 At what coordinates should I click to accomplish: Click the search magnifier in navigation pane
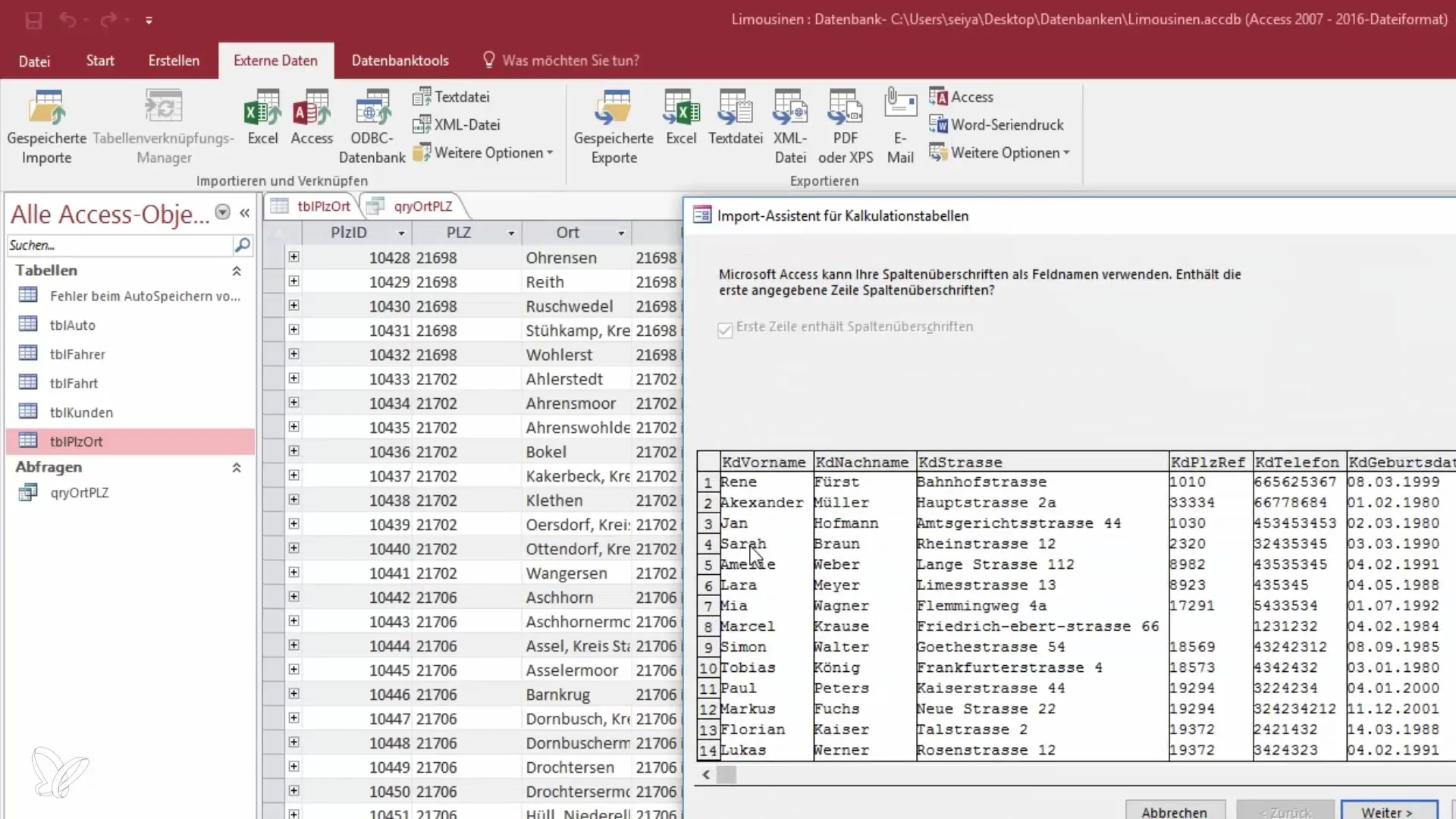click(x=242, y=245)
